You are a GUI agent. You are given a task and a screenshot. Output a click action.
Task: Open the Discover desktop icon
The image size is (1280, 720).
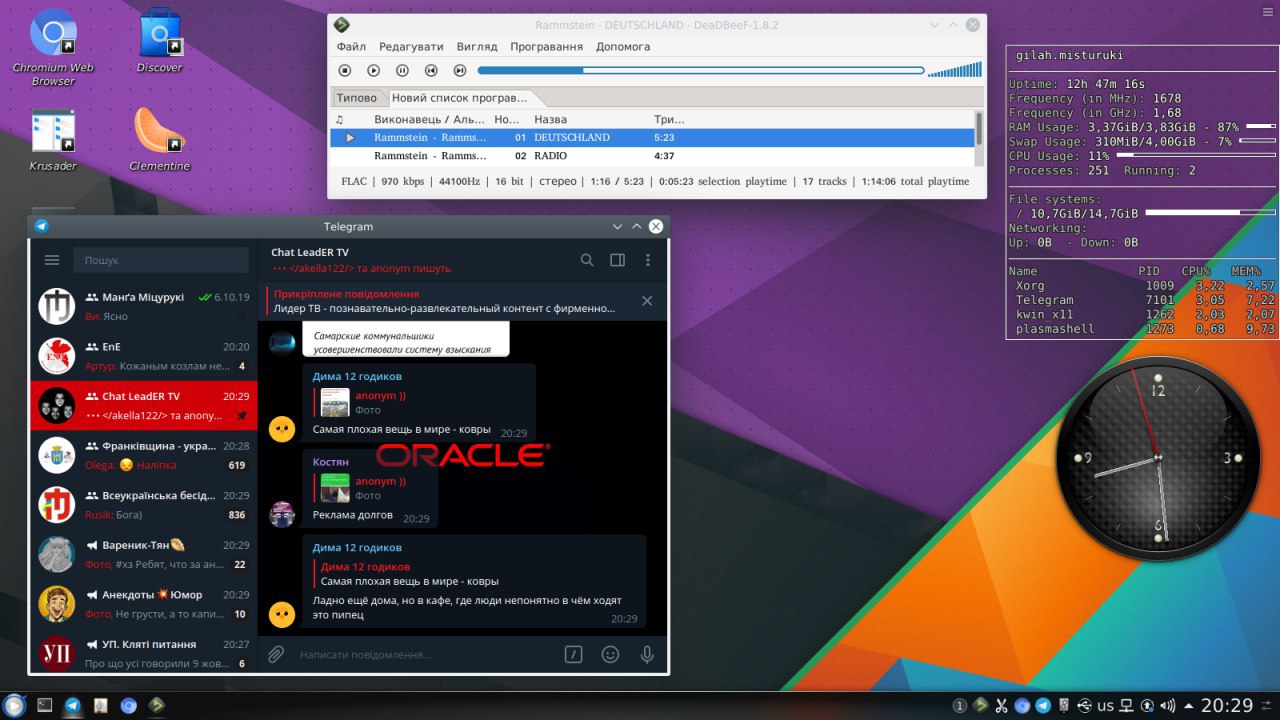[160, 40]
